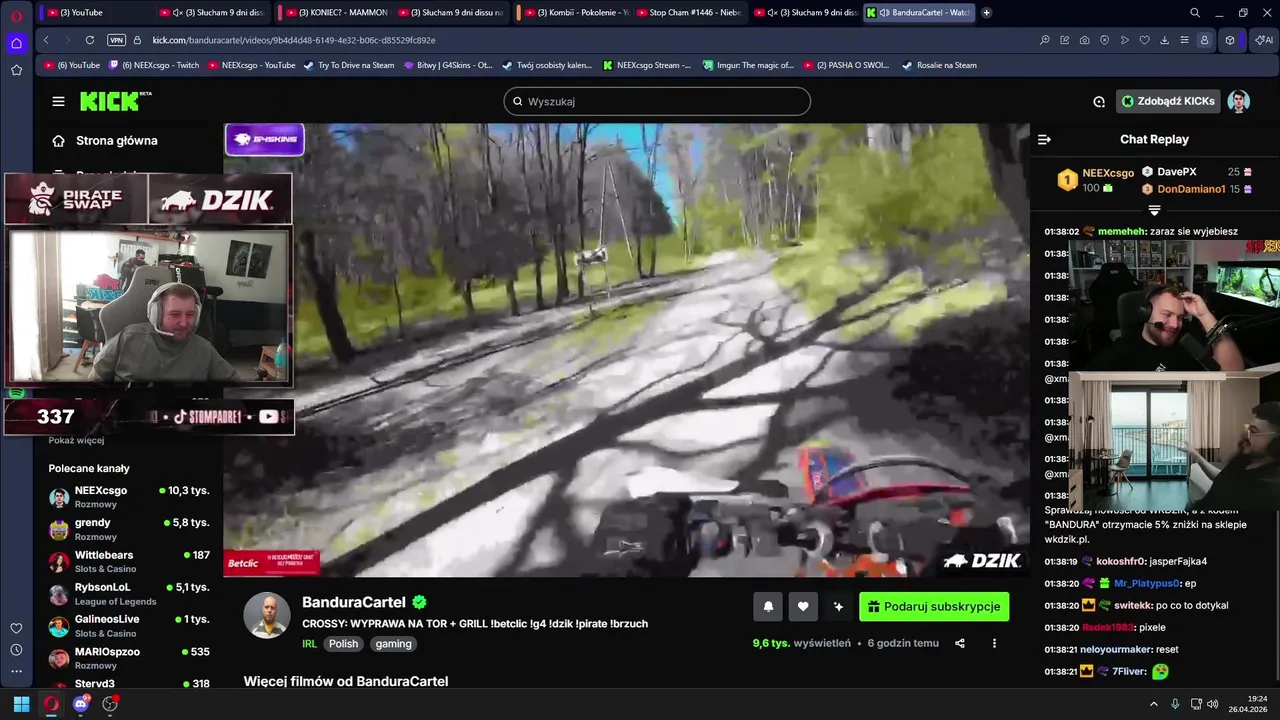This screenshot has height=720, width=1280.
Task: Click the gaming tag
Action: 393,644
